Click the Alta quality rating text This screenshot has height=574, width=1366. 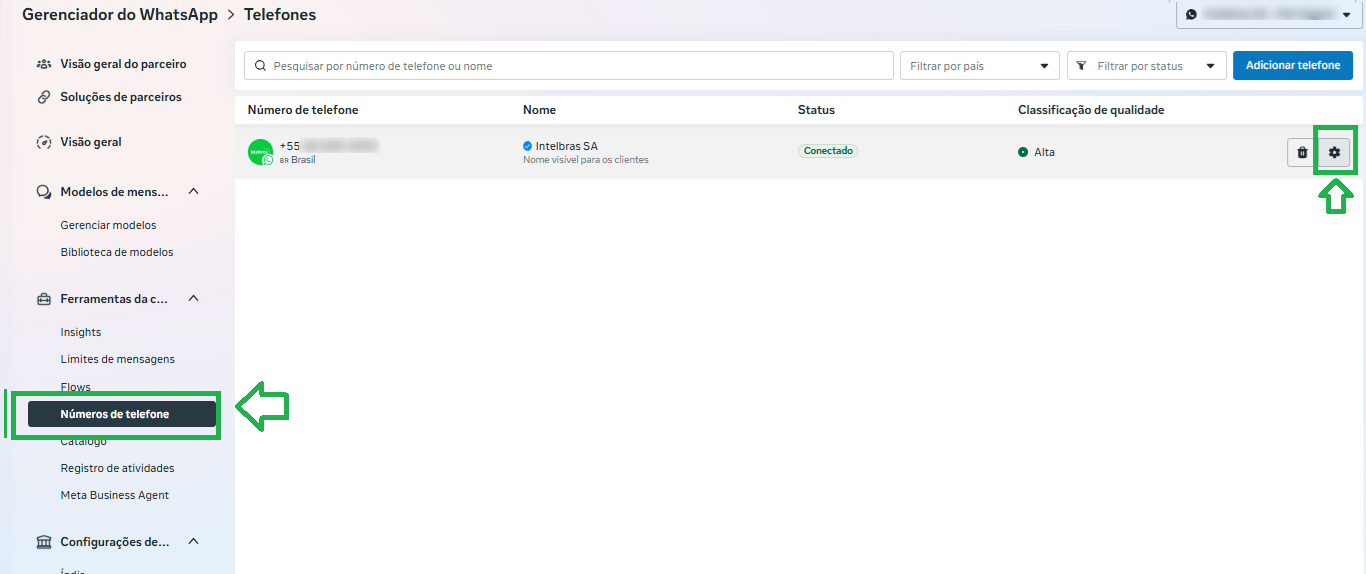coord(1044,152)
